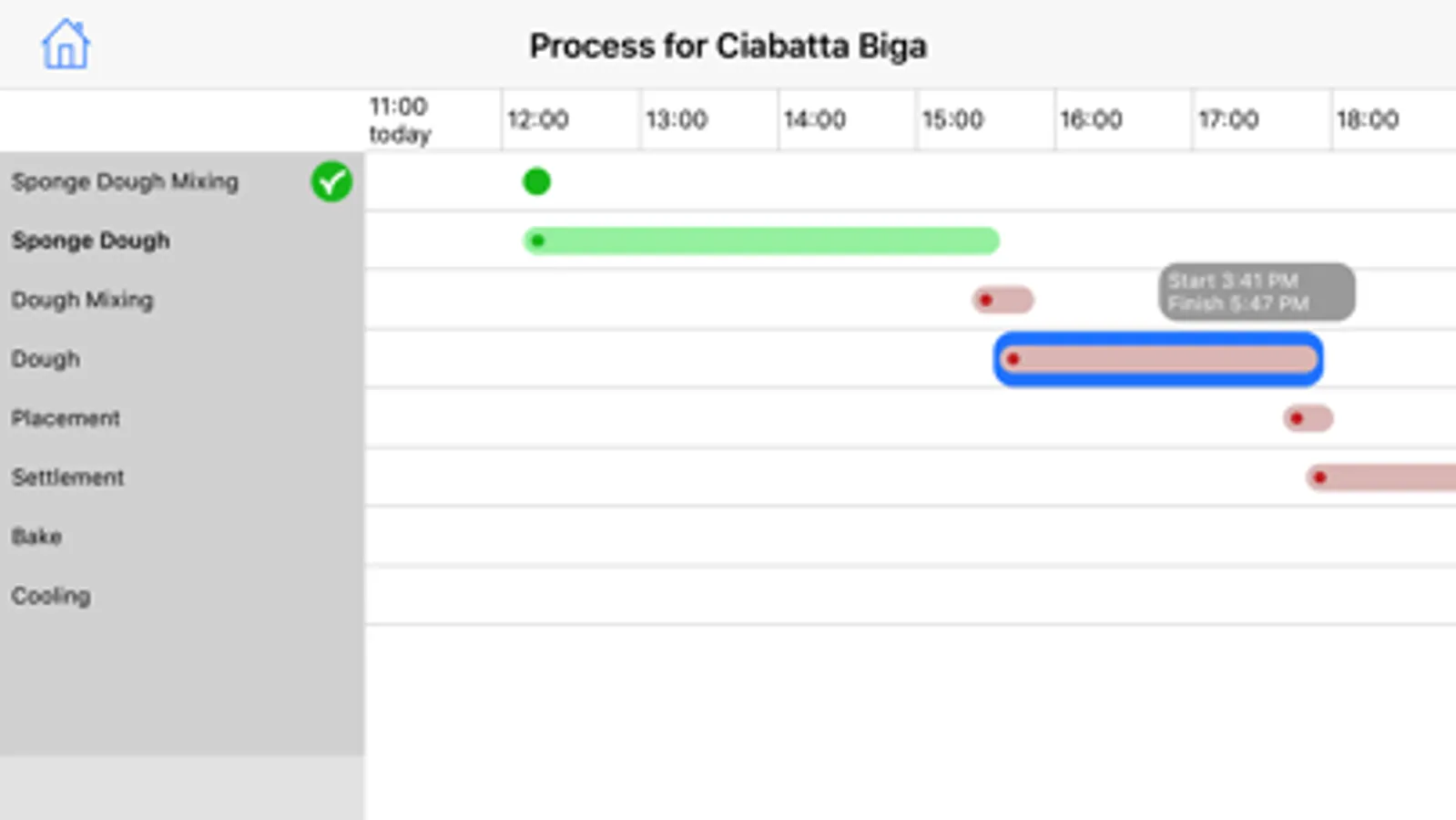
Task: Click the Start/Finish time tooltip
Action: click(x=1256, y=292)
